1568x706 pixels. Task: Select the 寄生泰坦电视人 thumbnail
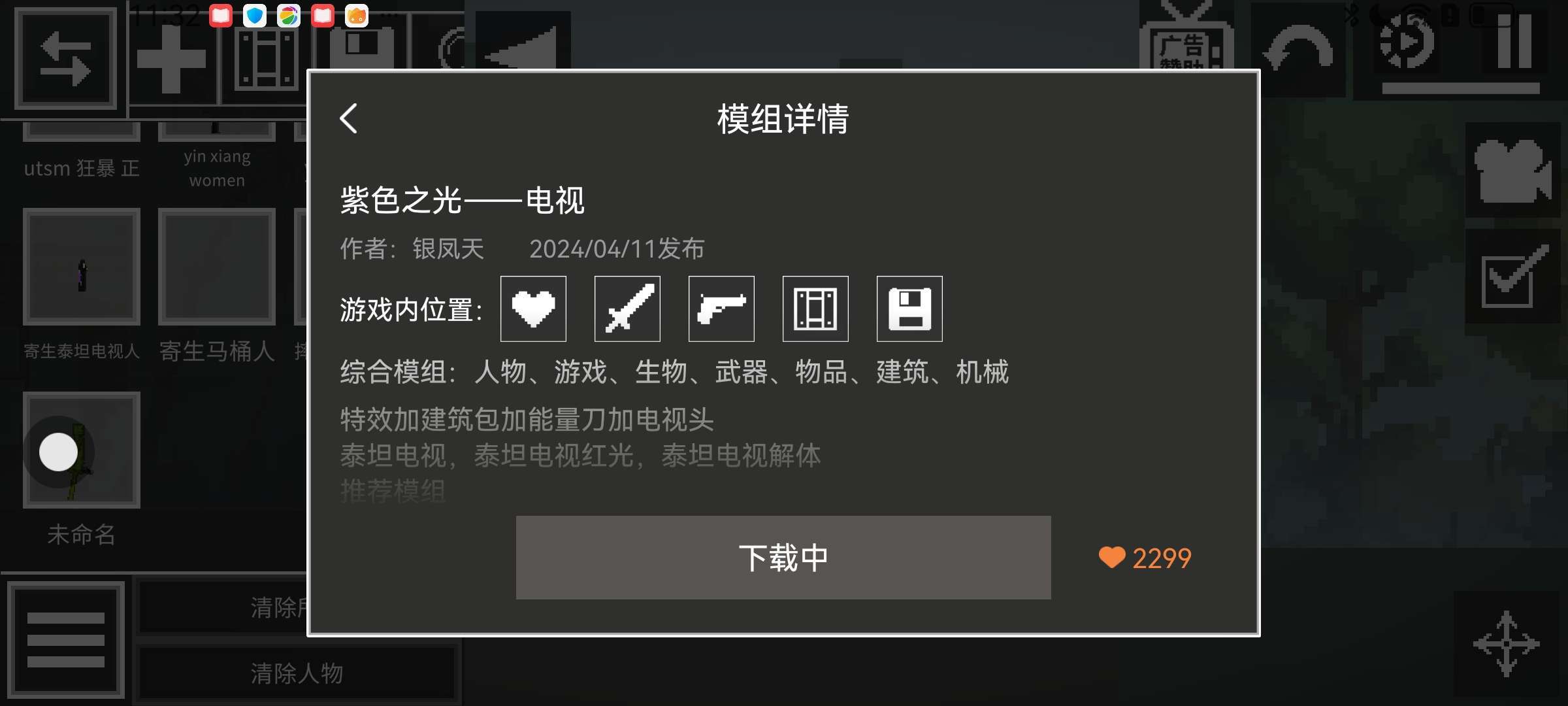coord(82,267)
